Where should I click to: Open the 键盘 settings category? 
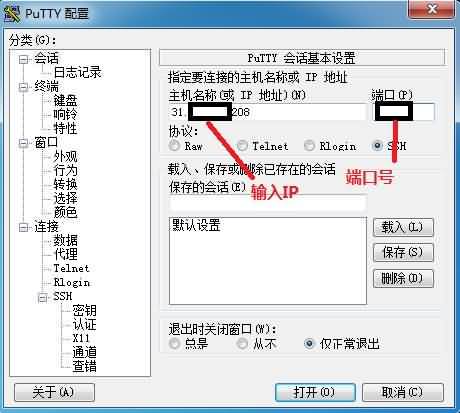tap(65, 100)
